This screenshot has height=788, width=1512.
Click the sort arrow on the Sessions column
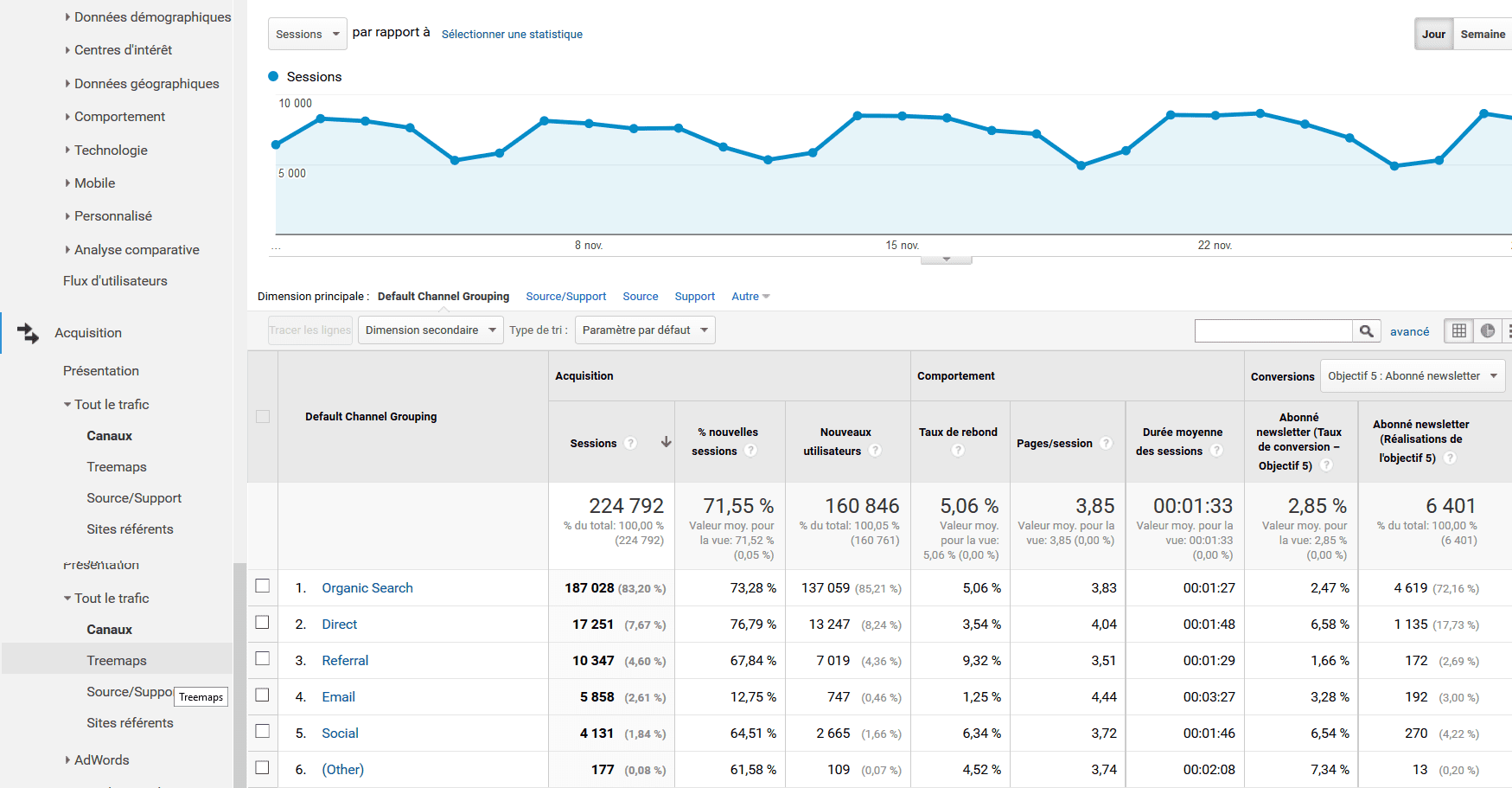[x=666, y=442]
